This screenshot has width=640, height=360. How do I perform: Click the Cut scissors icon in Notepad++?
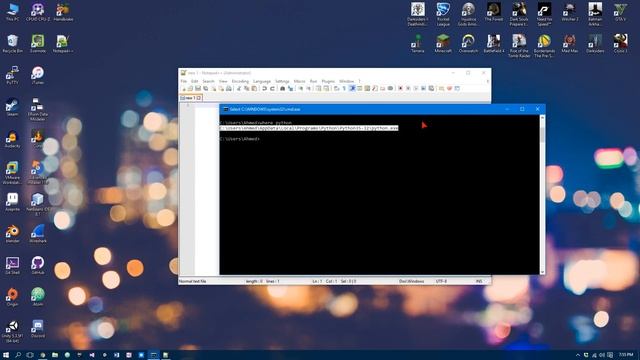239,88
